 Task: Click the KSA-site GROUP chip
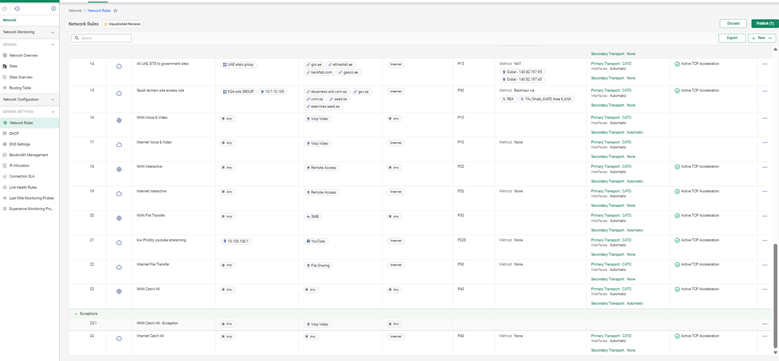tap(238, 92)
